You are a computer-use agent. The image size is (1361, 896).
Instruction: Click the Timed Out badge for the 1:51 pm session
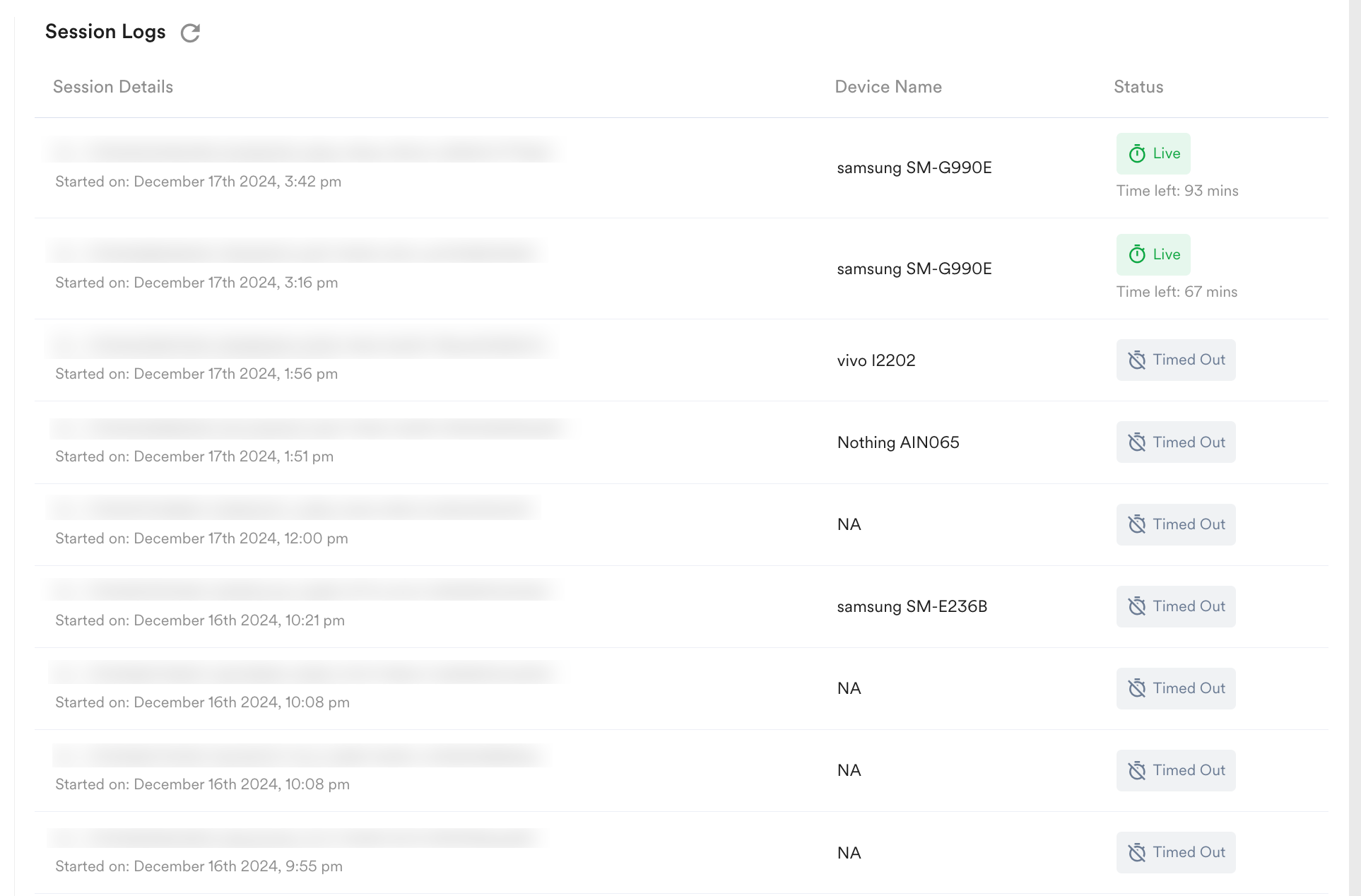point(1176,442)
